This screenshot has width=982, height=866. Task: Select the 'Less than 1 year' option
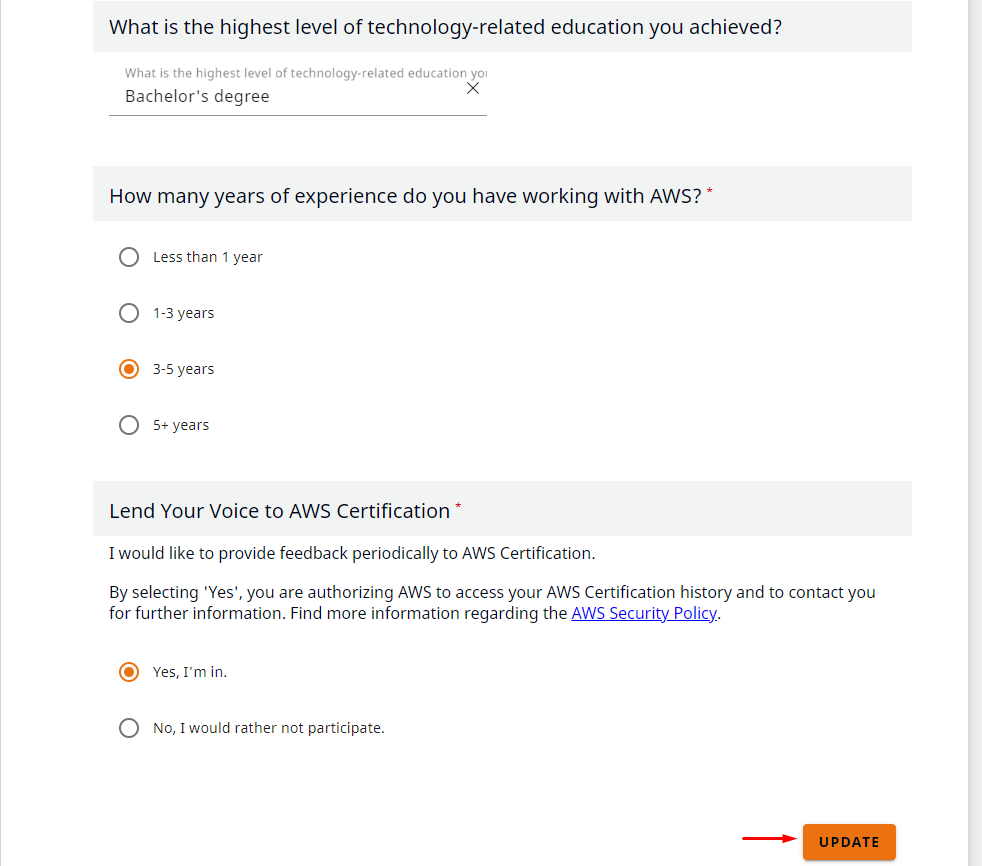tap(129, 257)
